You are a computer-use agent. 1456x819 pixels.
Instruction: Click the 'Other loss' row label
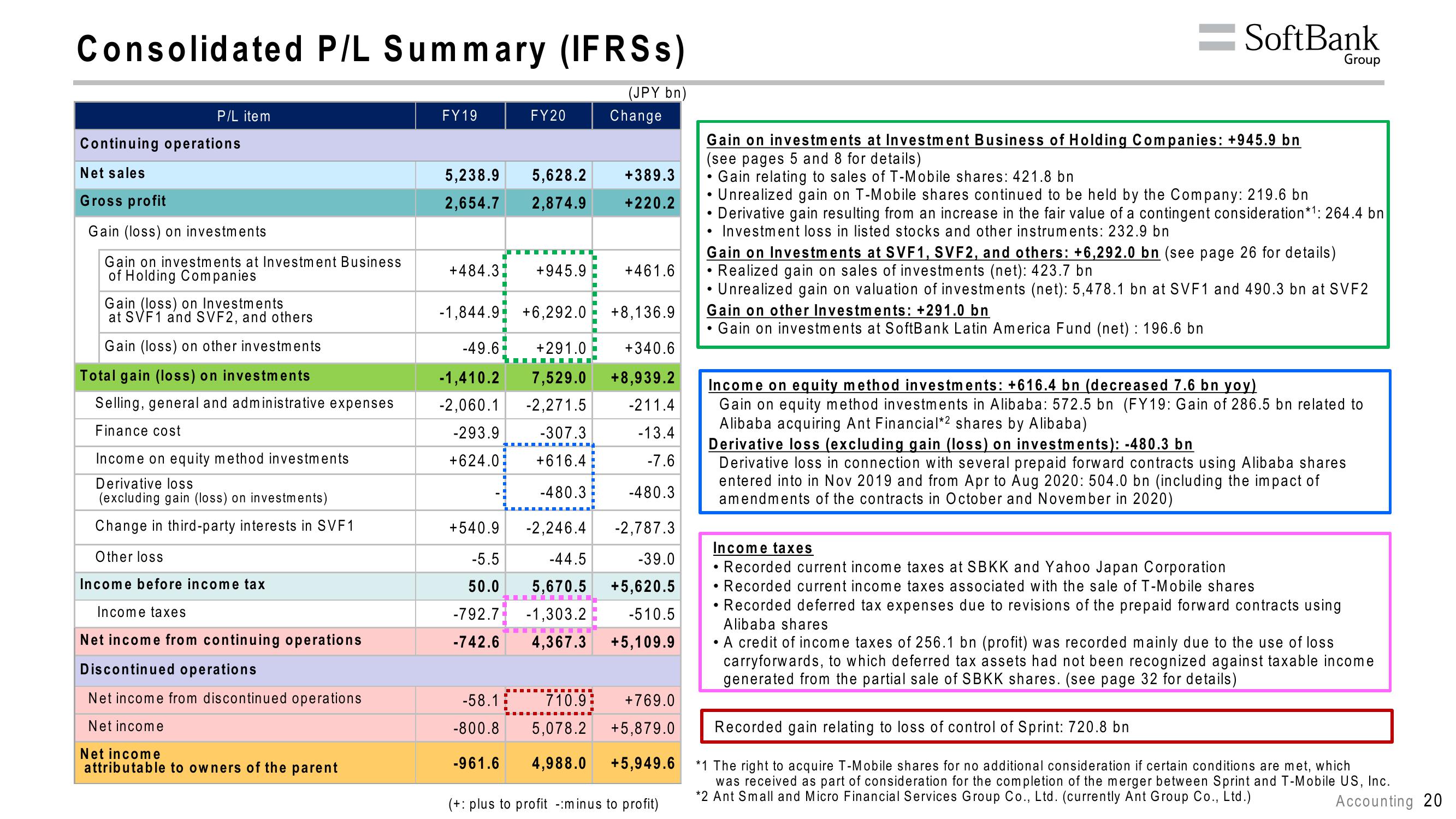coord(129,557)
